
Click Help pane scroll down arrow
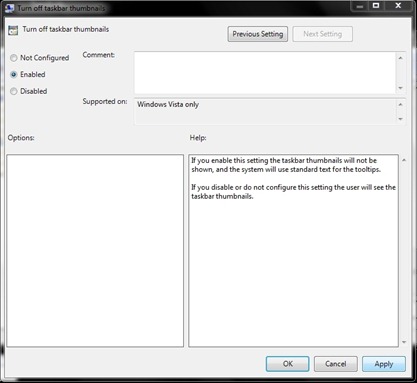click(x=404, y=342)
